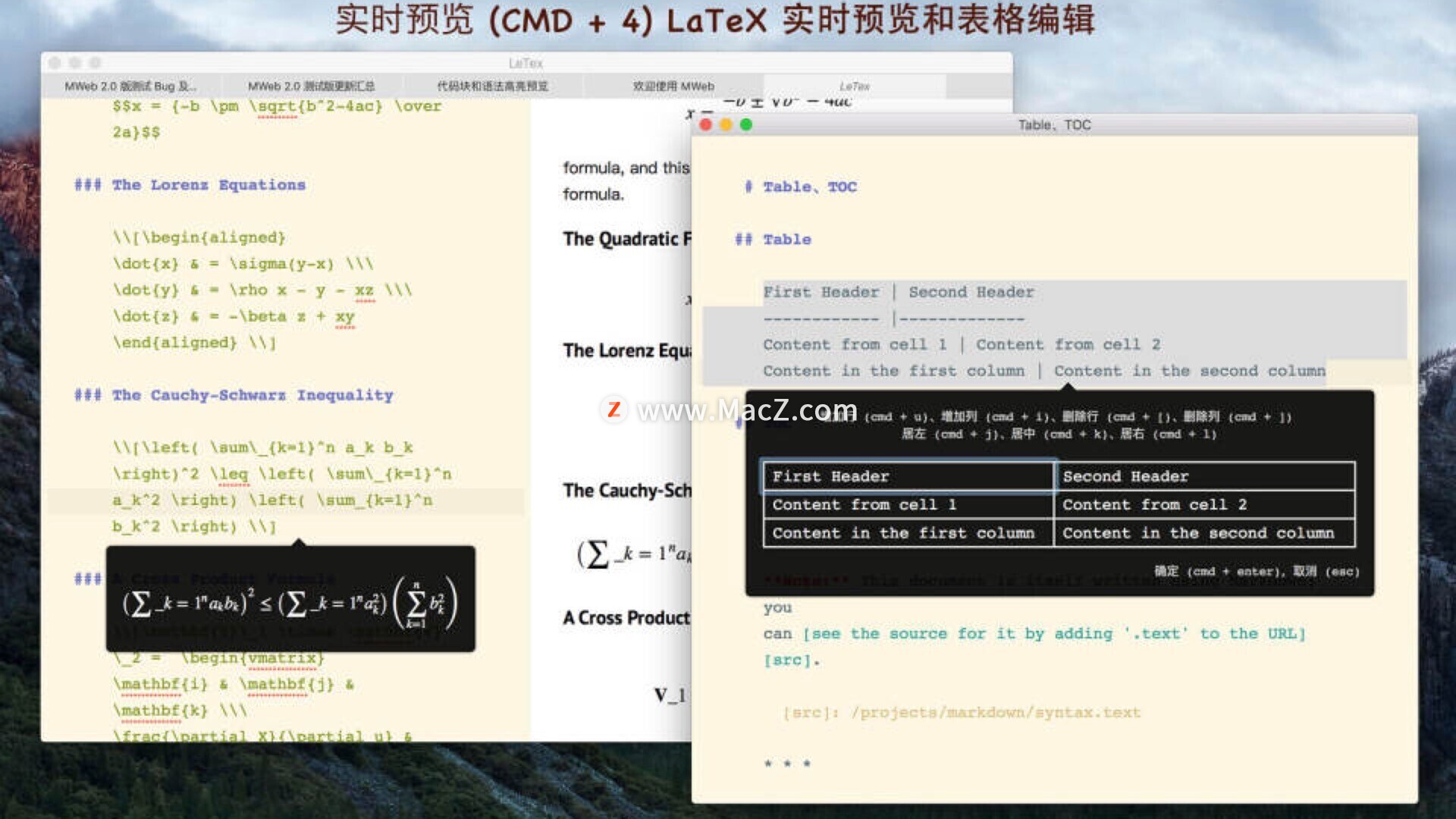Click the '## Table' heading
The width and height of the screenshot is (1456, 819).
(773, 240)
